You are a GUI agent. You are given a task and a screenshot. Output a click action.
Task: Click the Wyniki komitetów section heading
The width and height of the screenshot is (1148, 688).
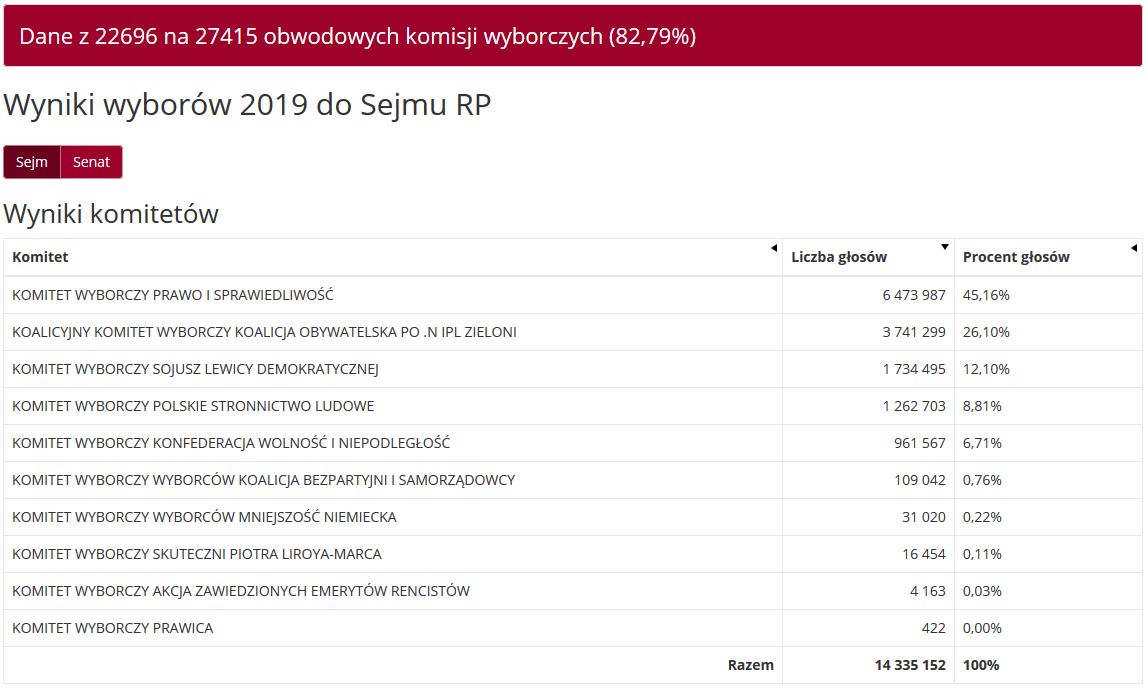(111, 214)
